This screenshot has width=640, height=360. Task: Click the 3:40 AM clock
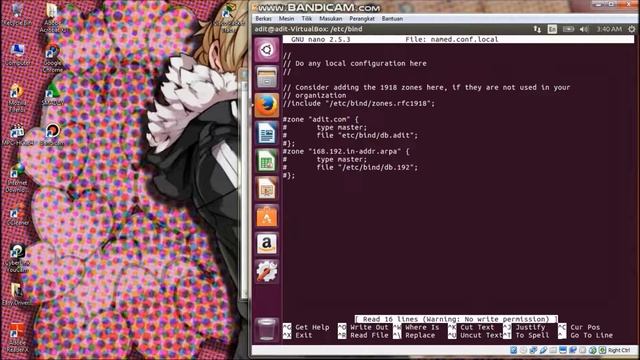(x=609, y=29)
